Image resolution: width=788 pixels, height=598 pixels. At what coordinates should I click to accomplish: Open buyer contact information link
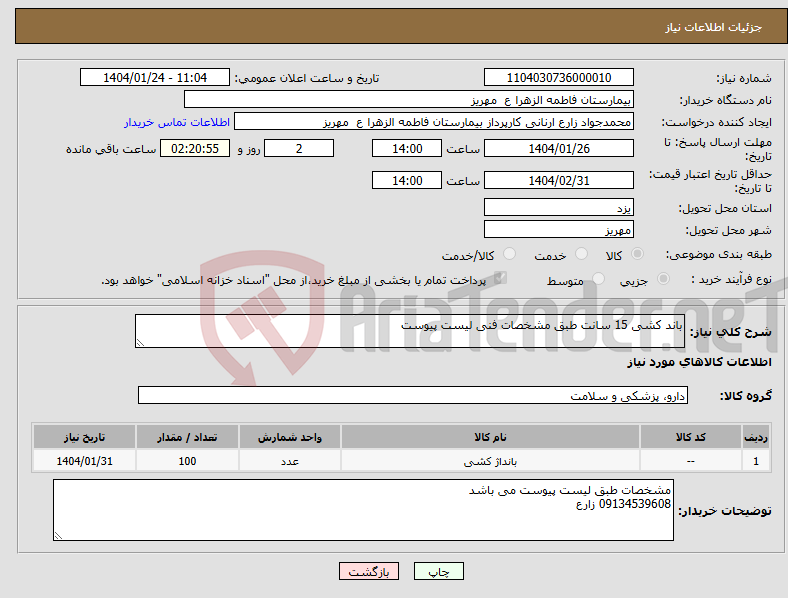177,122
